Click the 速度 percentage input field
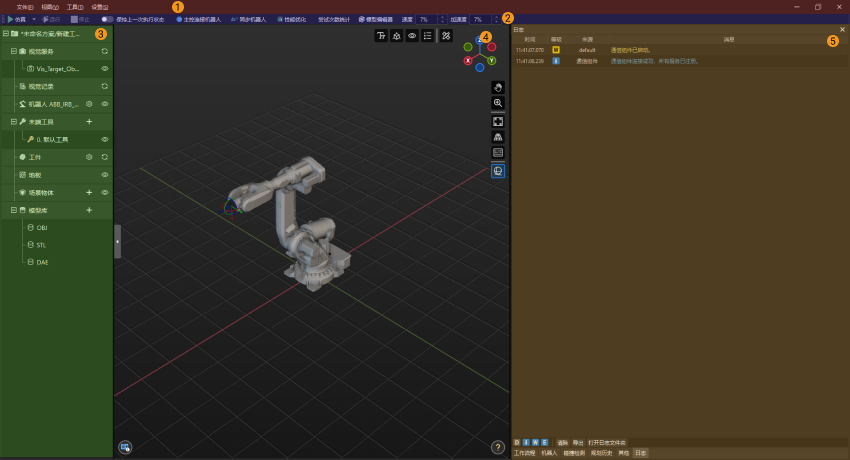 pos(425,19)
